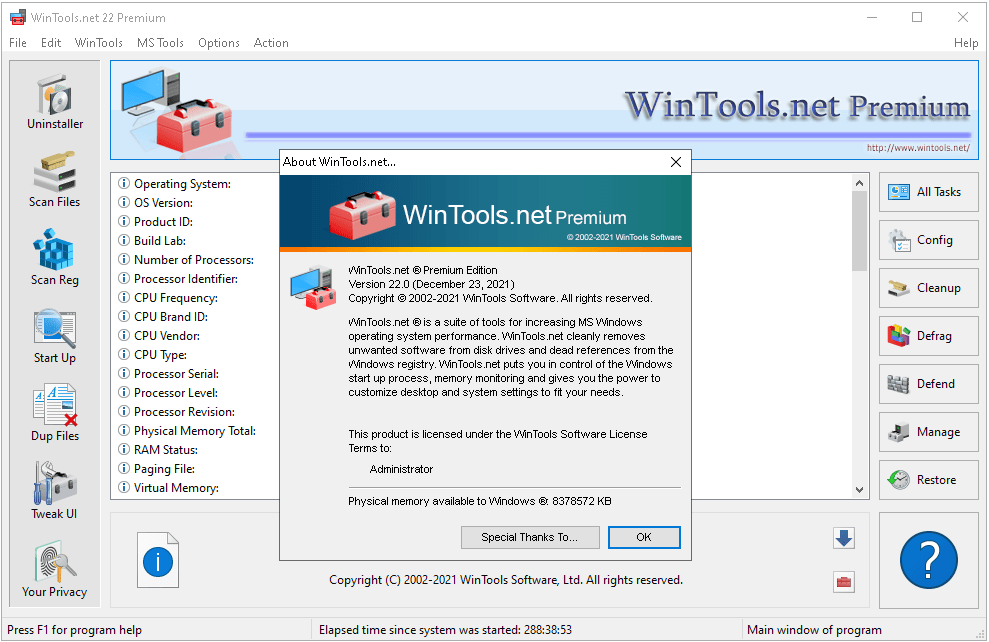Select the CPU Frequency row
Image resolution: width=989 pixels, height=642 pixels.
click(x=168, y=298)
